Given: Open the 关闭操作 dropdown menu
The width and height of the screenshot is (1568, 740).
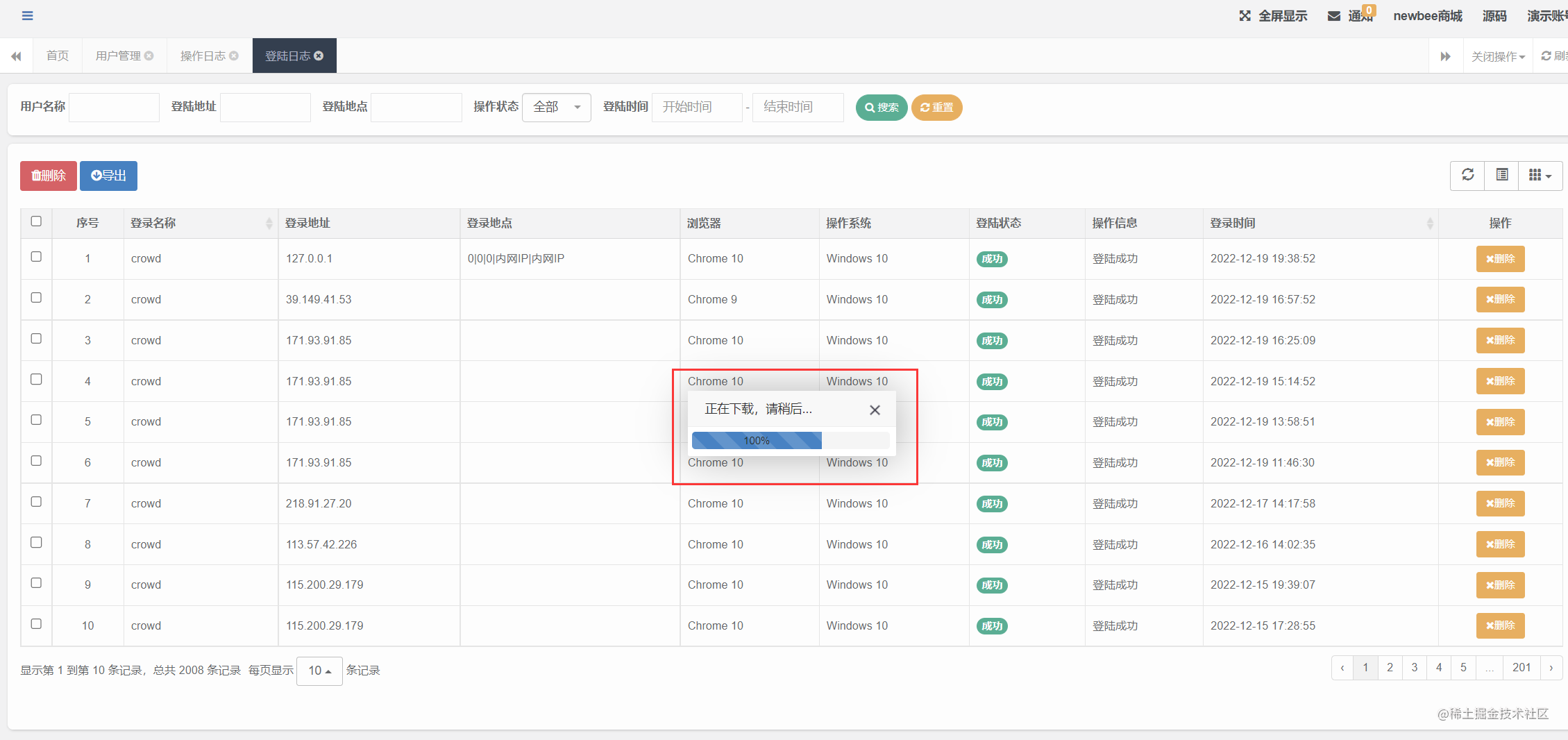Looking at the screenshot, I should click(1498, 56).
